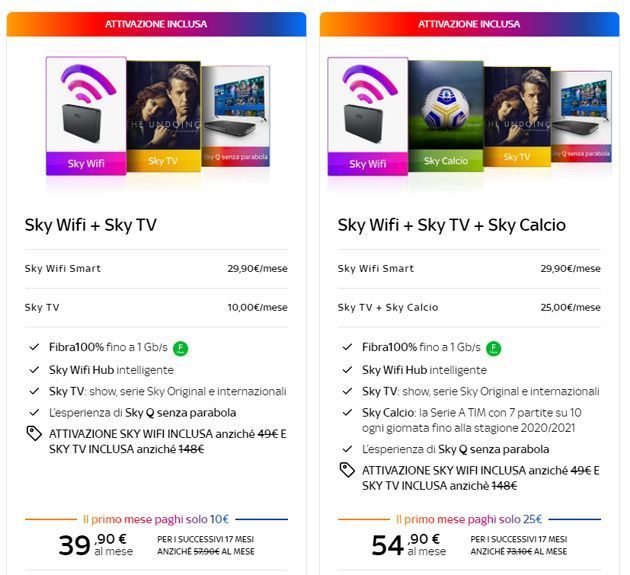Click right card's Attivazione Inclusa banner

[x=469, y=24]
